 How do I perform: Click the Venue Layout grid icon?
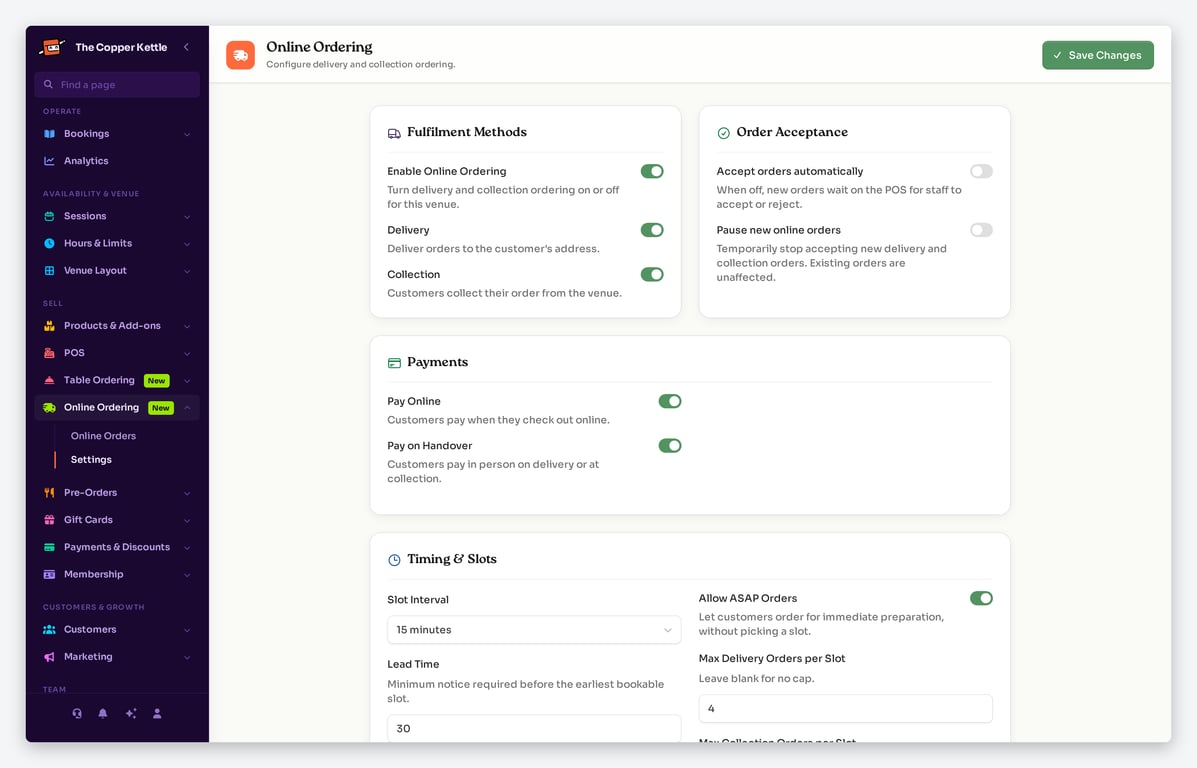click(x=49, y=271)
